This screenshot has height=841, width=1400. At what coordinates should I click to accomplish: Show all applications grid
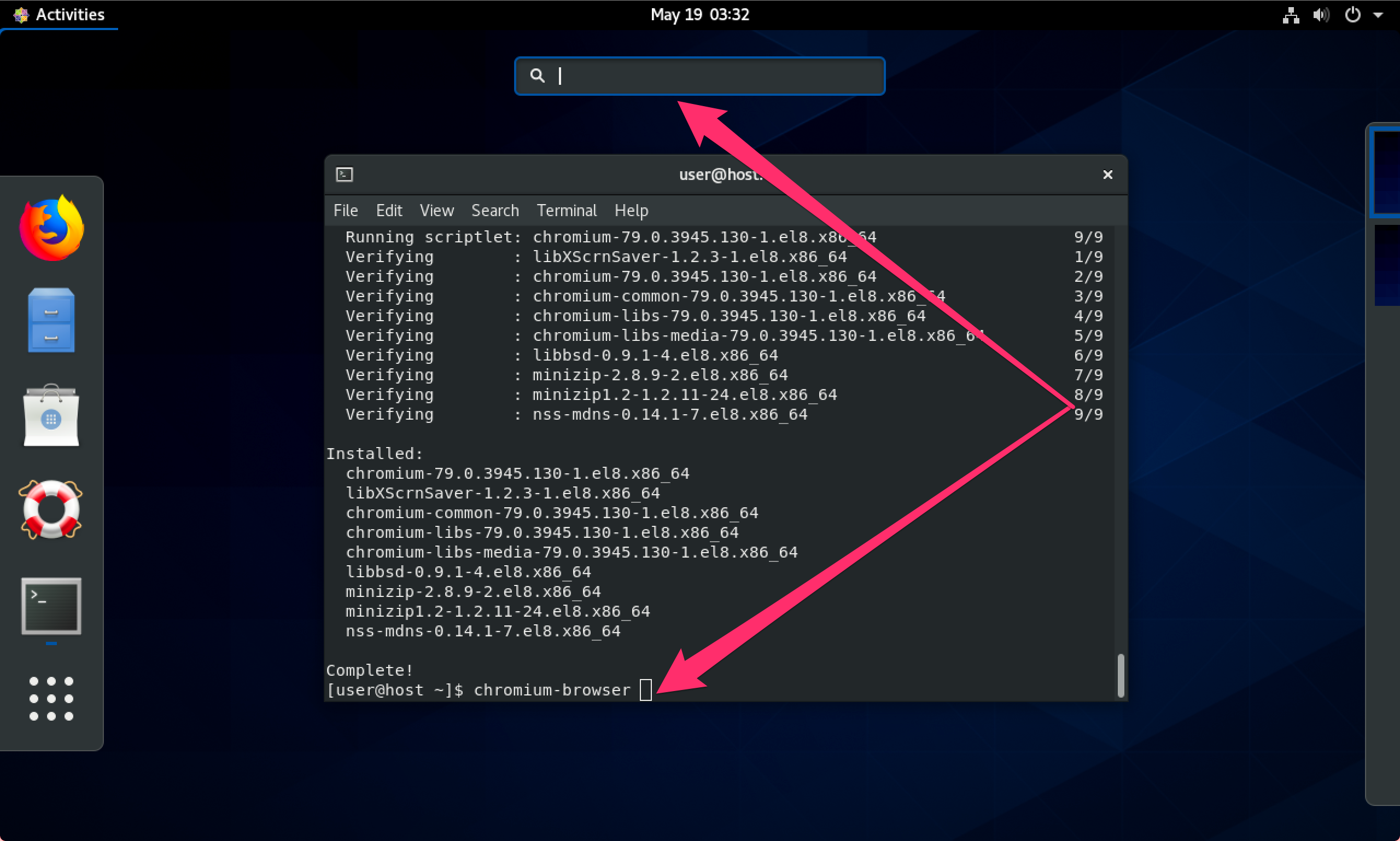point(51,698)
